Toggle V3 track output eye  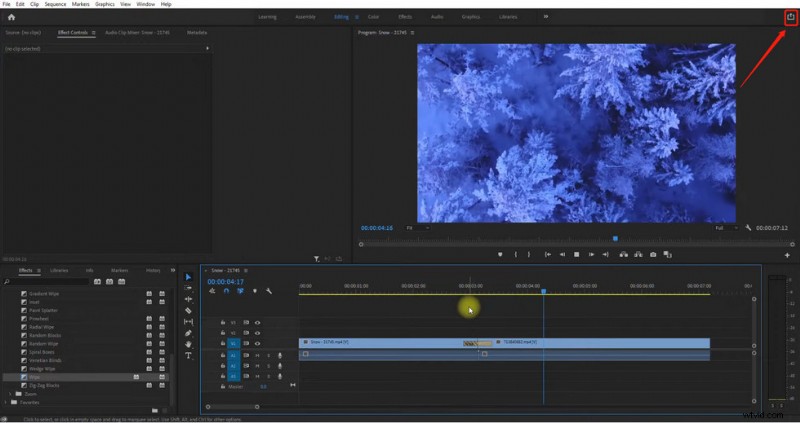pos(257,322)
